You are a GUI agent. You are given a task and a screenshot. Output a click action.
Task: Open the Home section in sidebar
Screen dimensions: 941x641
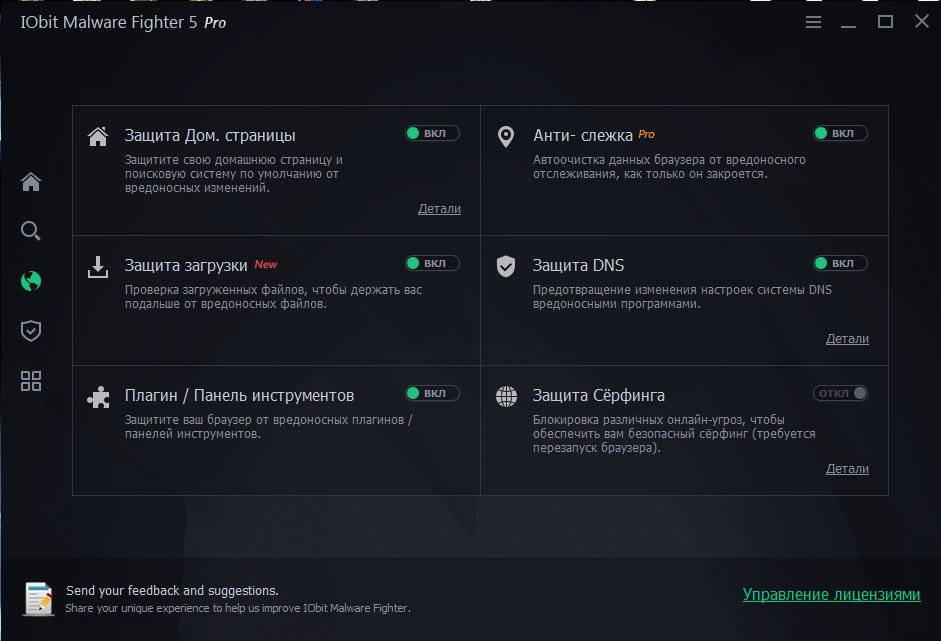[31, 182]
